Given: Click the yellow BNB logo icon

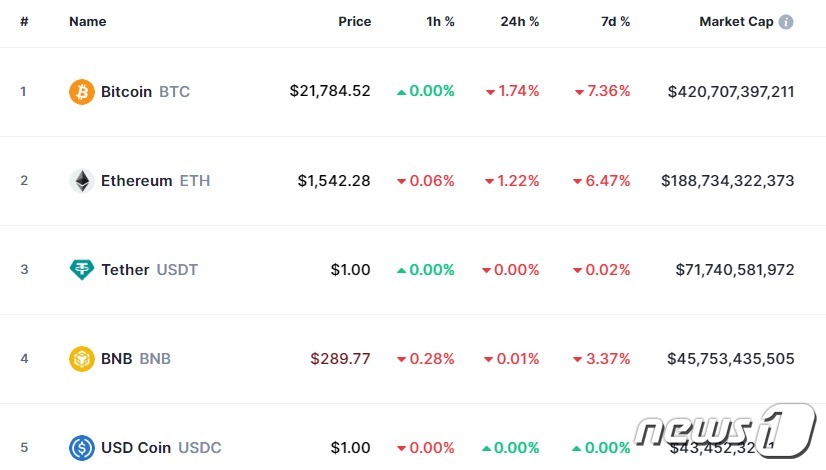Looking at the screenshot, I should [x=82, y=359].
